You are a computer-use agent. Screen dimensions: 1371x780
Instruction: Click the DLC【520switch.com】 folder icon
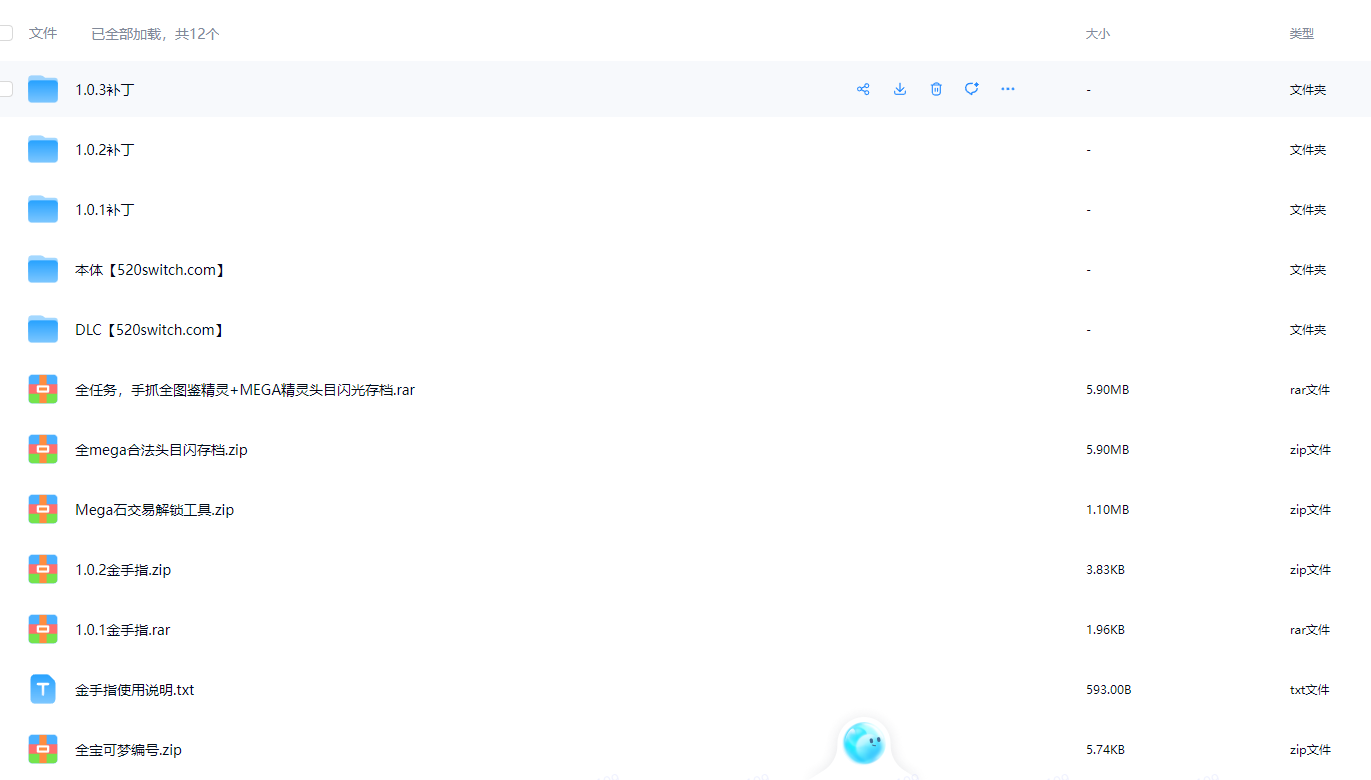point(43,330)
